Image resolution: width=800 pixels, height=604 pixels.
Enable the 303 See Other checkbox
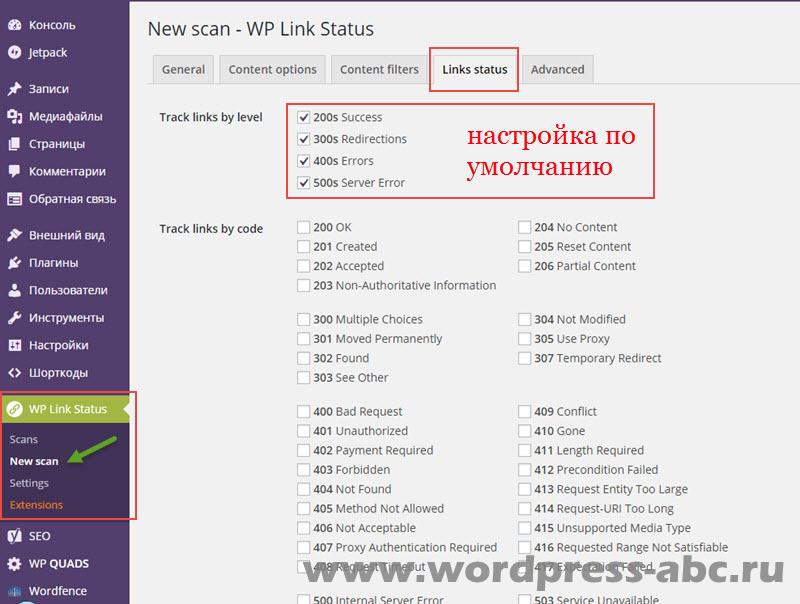(x=304, y=378)
